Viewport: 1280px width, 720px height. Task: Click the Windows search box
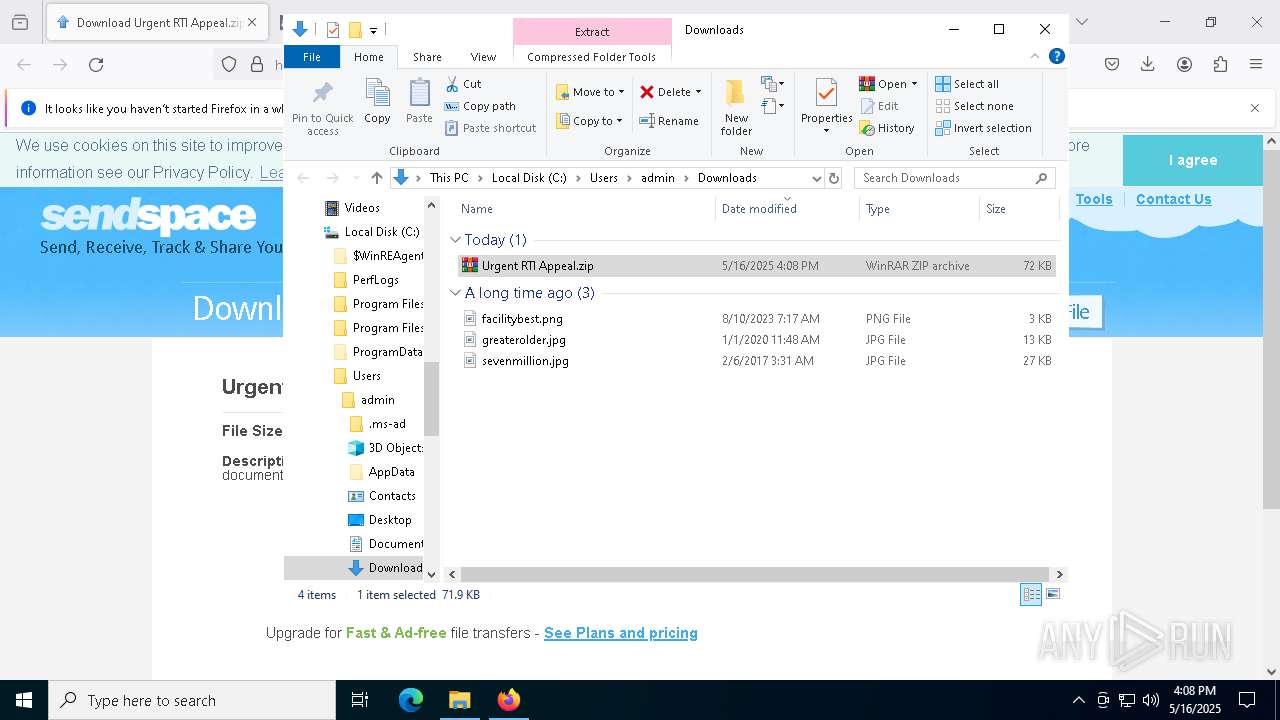pos(192,700)
